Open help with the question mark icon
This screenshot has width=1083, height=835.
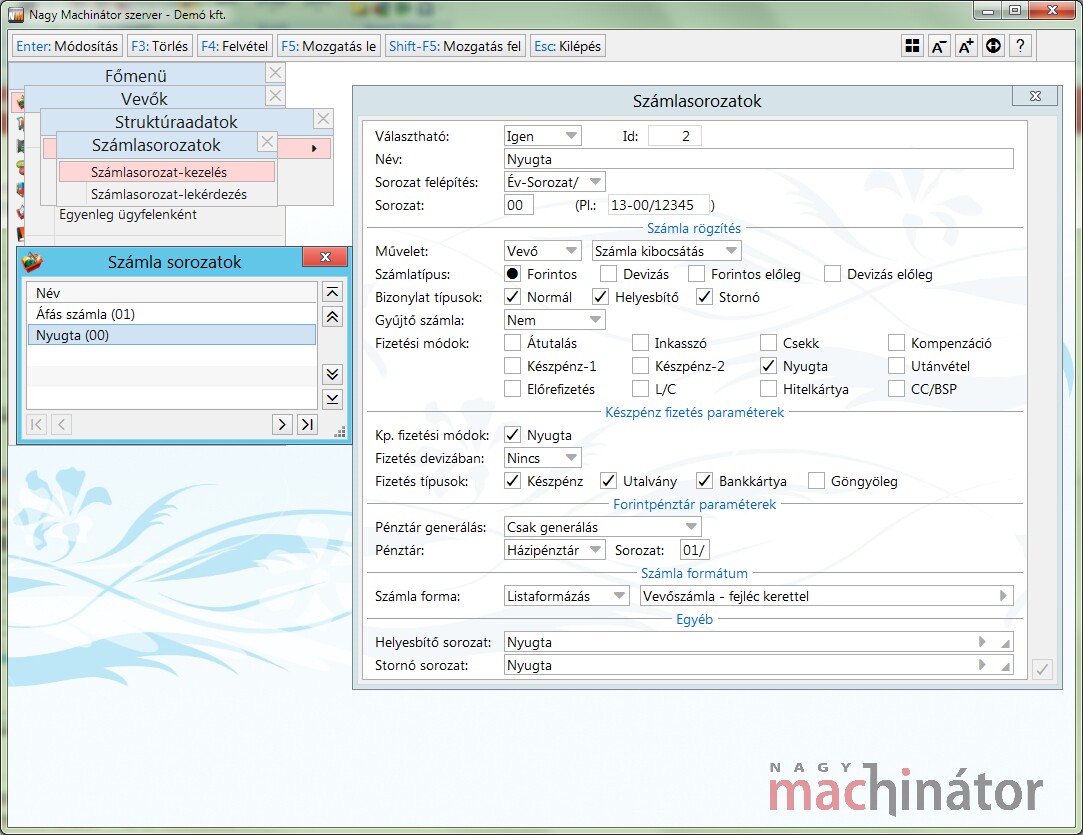point(1020,46)
